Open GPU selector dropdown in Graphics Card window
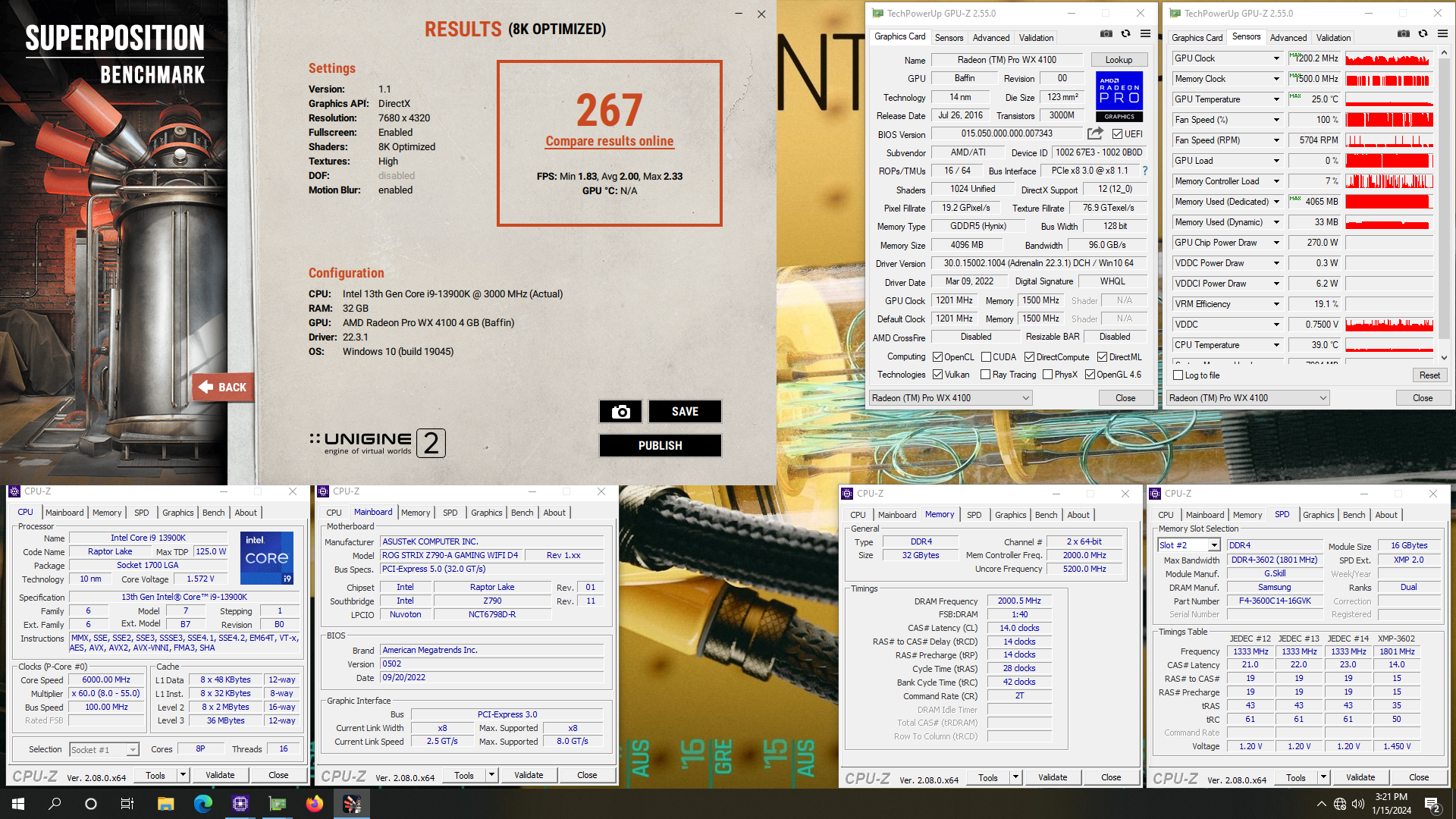This screenshot has height=819, width=1456. pos(951,398)
